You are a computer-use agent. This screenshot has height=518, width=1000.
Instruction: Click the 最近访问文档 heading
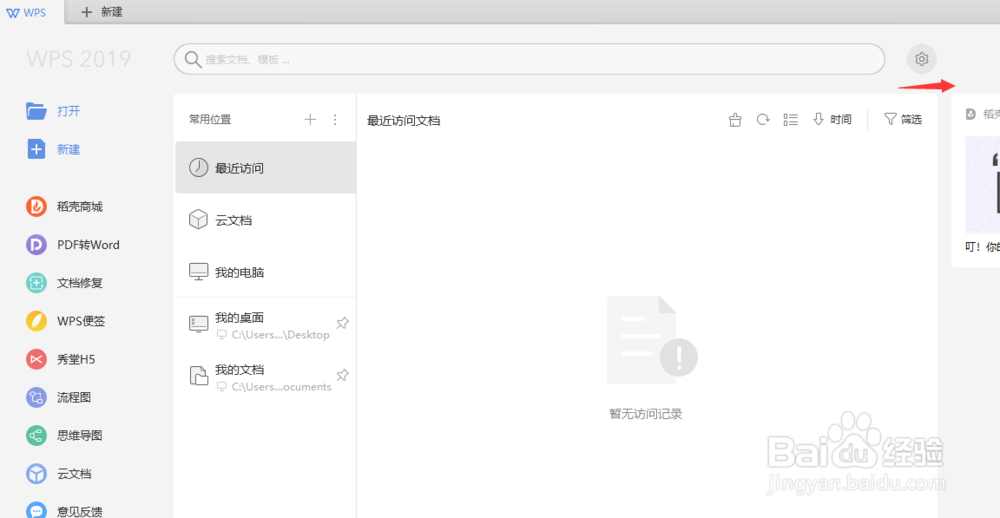404,121
